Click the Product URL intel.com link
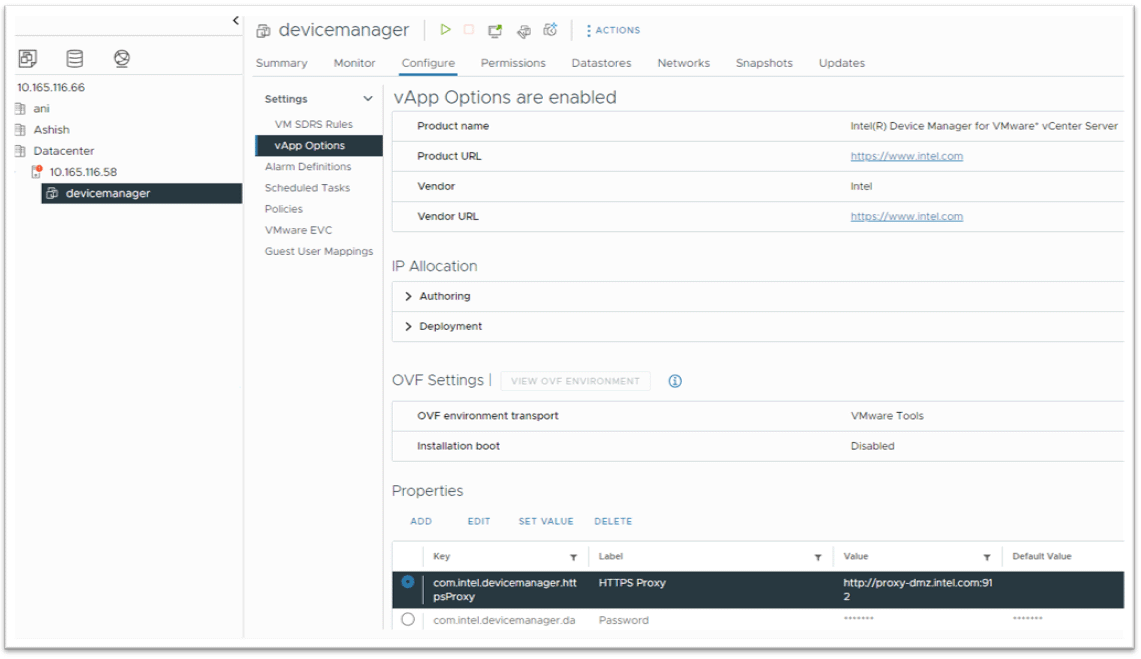The width and height of the screenshot is (1141, 659). pyautogui.click(x=906, y=157)
